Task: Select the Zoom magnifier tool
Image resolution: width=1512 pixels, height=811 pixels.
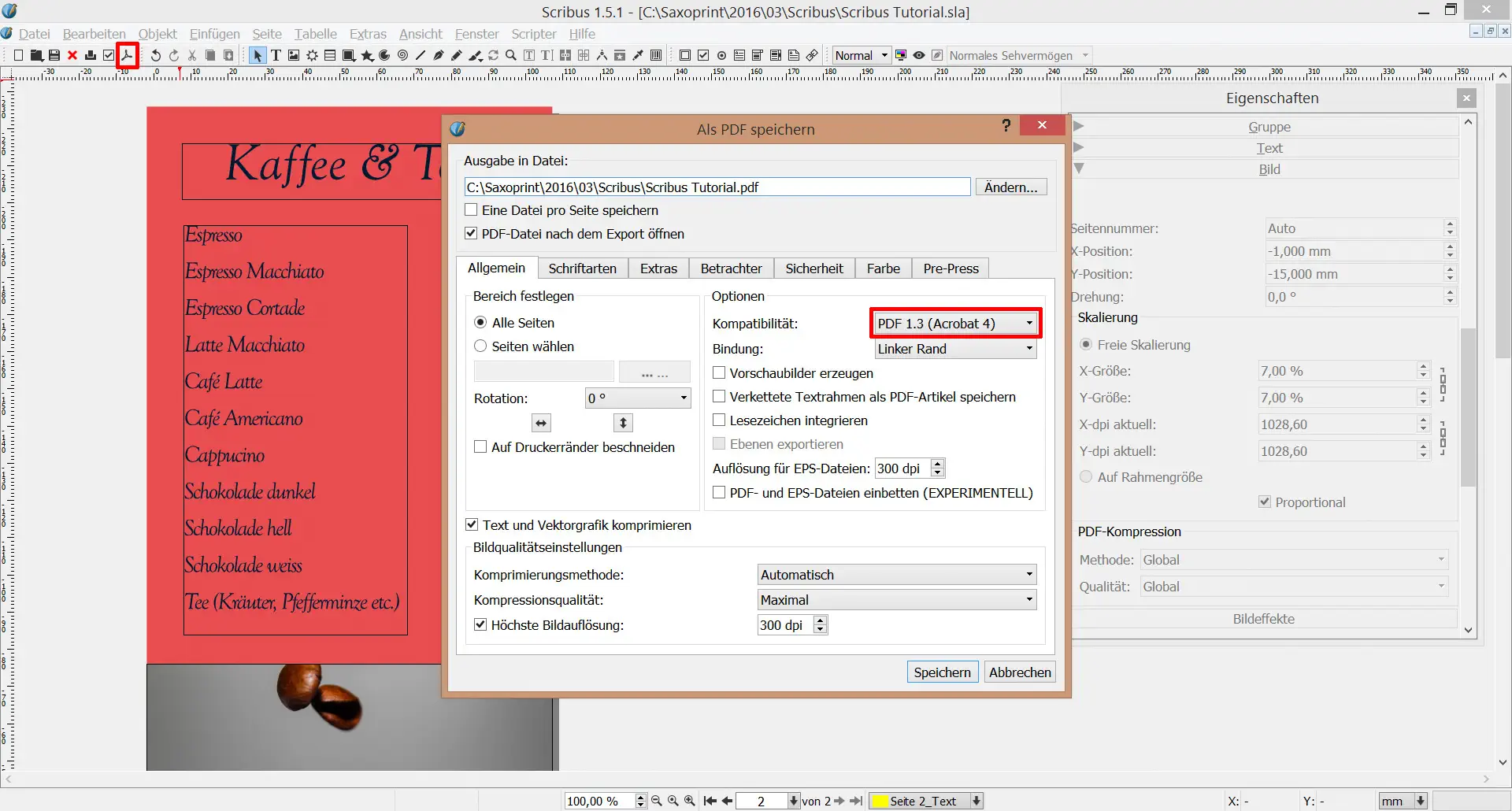Action: [510, 55]
